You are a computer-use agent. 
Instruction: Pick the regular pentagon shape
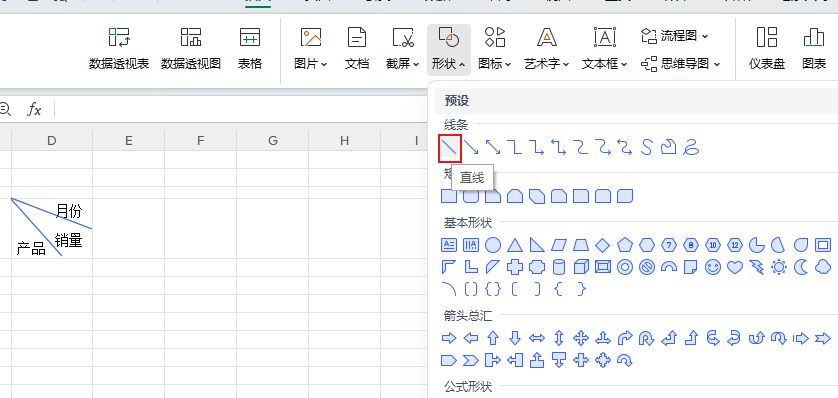(x=625, y=245)
